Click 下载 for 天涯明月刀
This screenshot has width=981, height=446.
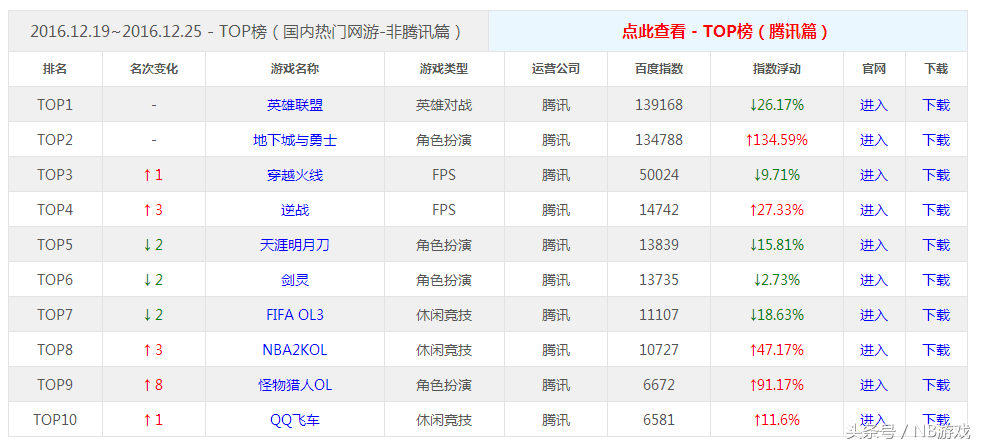click(936, 245)
